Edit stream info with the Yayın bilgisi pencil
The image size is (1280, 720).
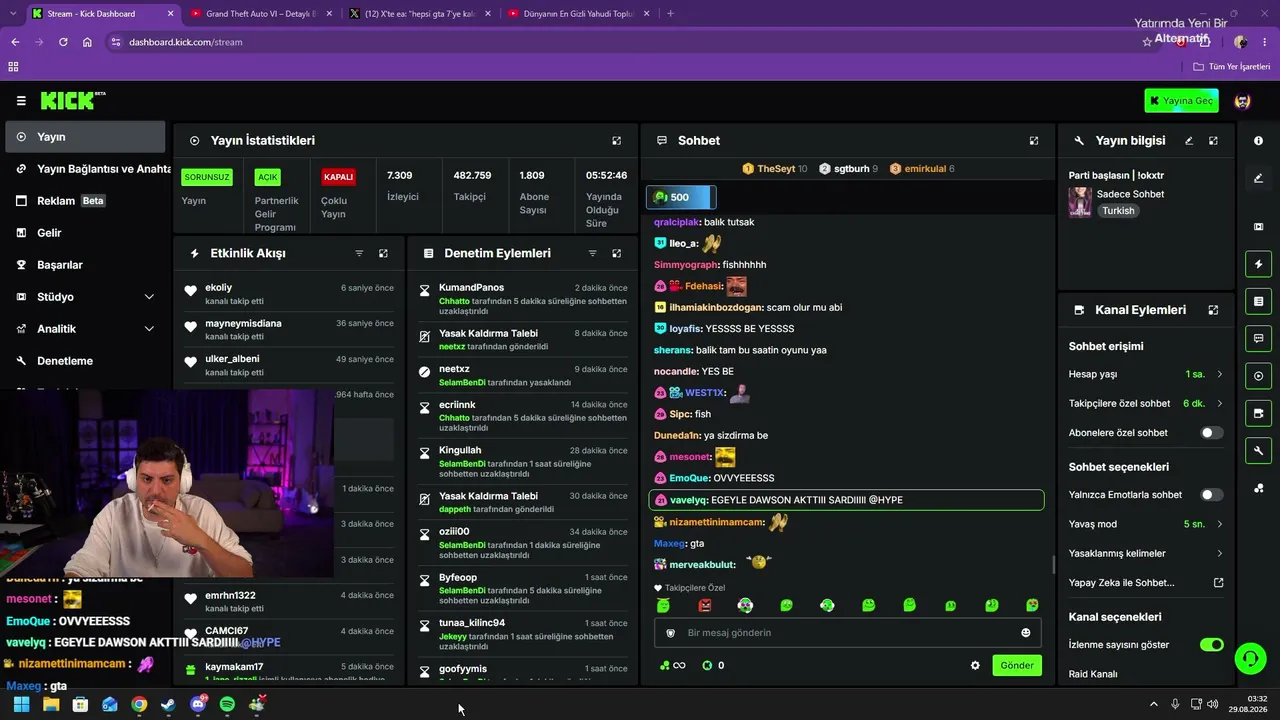(x=1189, y=141)
